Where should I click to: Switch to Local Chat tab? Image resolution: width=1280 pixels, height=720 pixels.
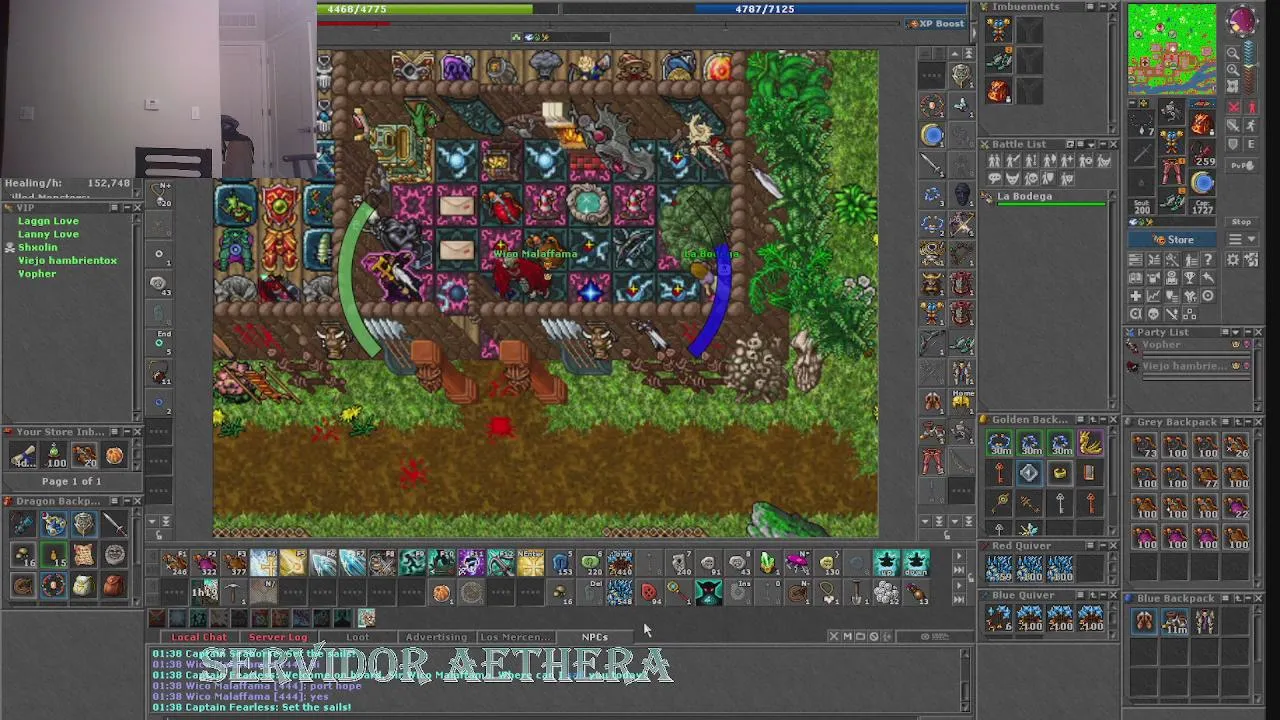[199, 637]
